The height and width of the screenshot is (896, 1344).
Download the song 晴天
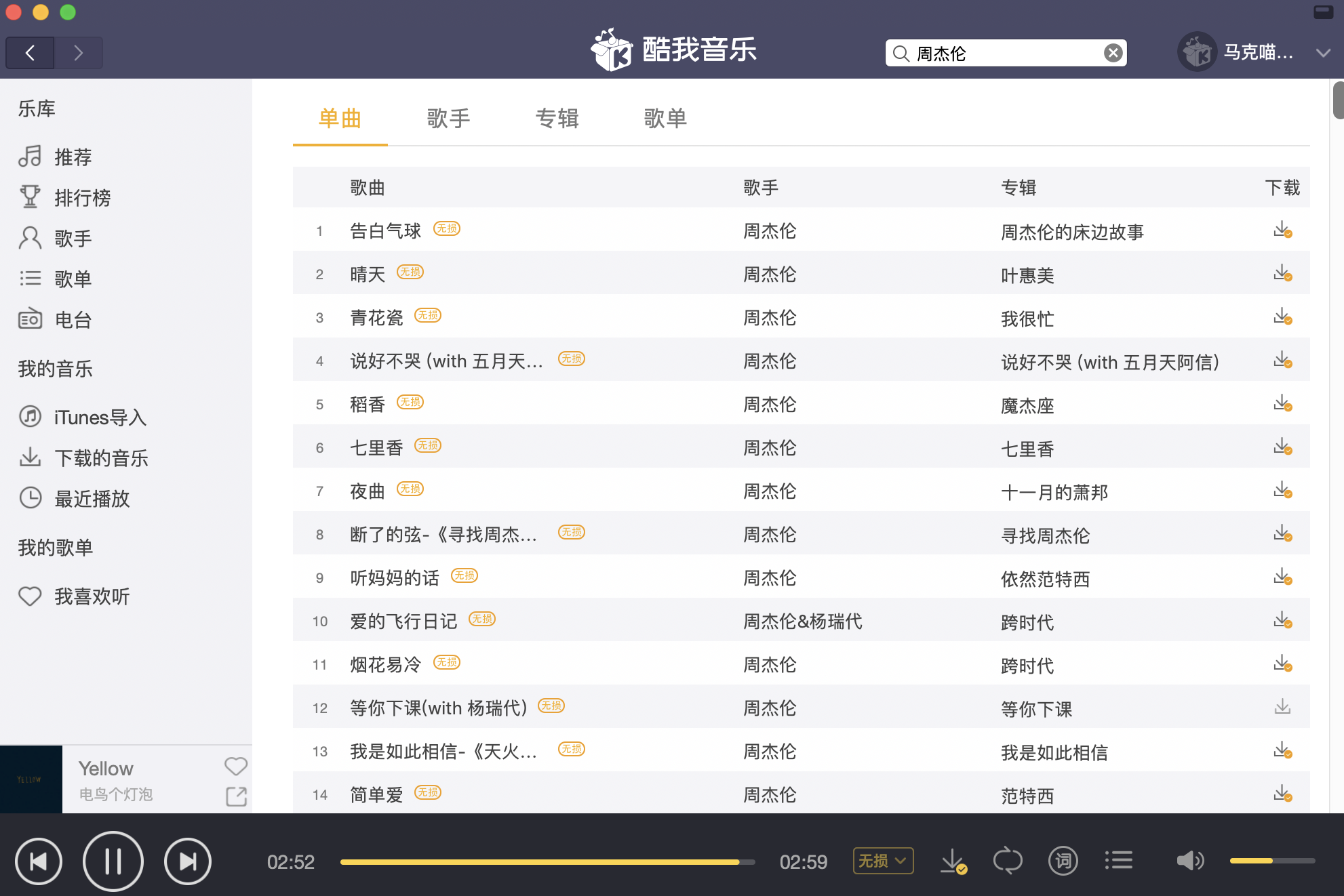coord(1283,274)
